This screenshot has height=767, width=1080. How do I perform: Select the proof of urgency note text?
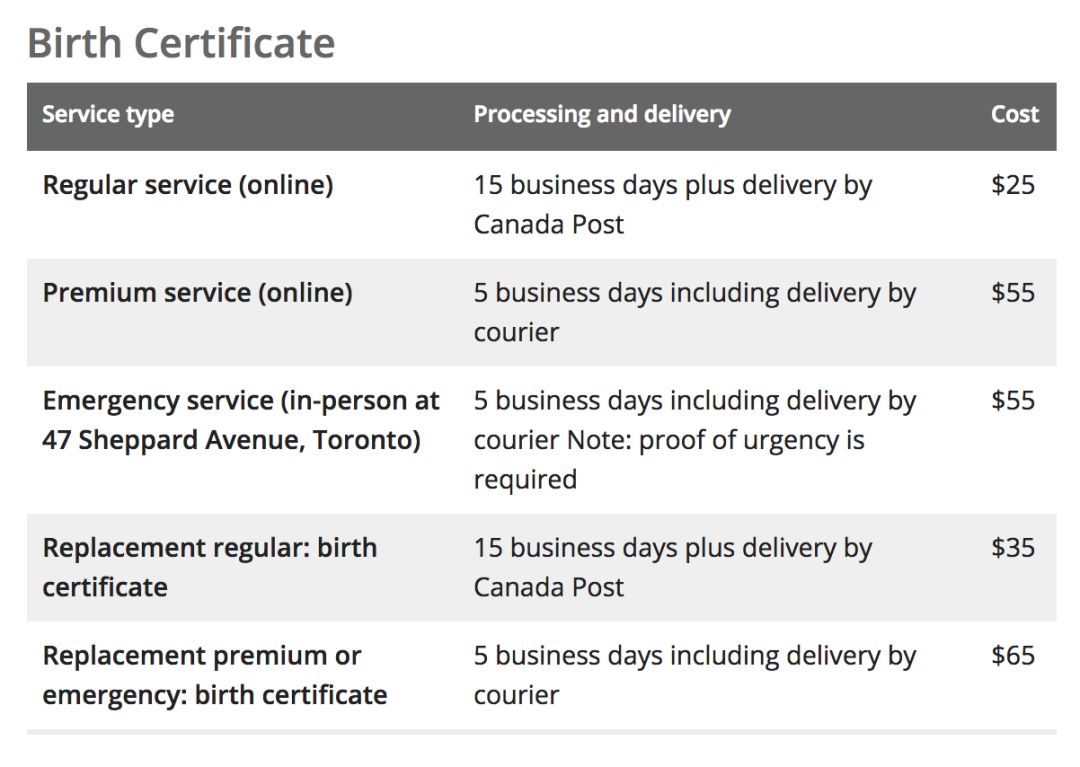click(x=715, y=441)
